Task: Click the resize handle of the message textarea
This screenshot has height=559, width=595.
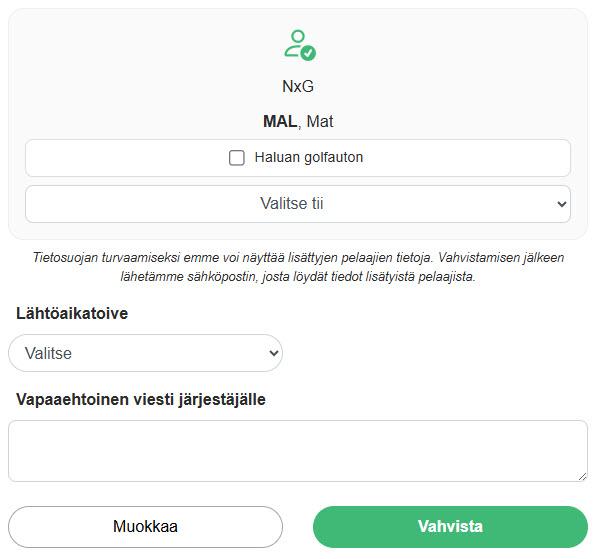Action: tap(582, 477)
